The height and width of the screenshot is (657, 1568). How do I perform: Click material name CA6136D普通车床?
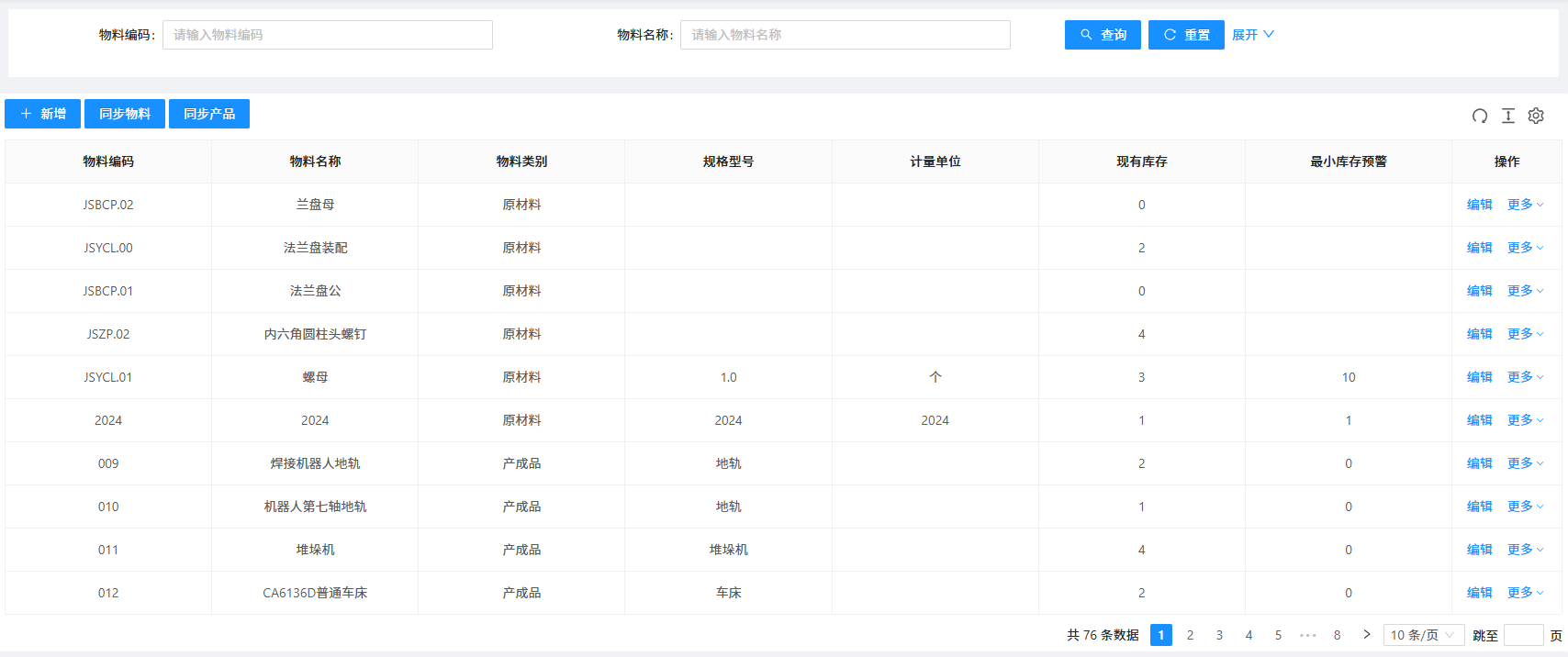point(315,593)
